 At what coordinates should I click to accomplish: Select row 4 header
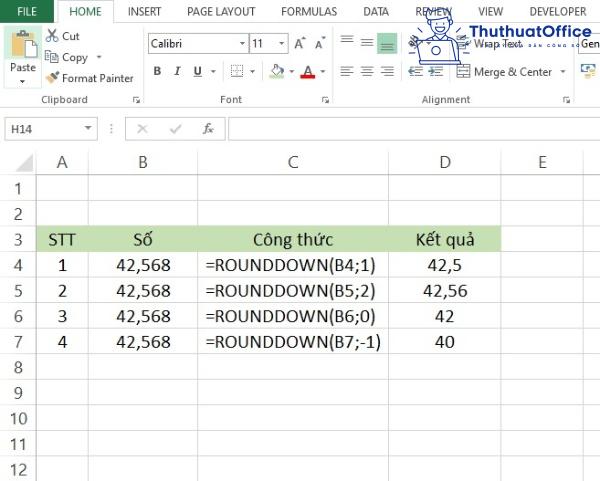click(18, 265)
